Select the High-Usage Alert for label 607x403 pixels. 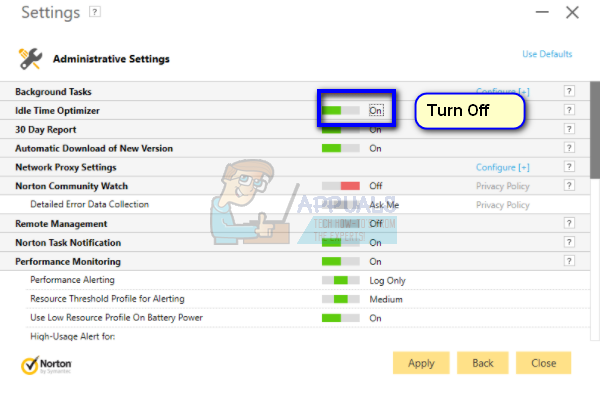pyautogui.click(x=73, y=336)
